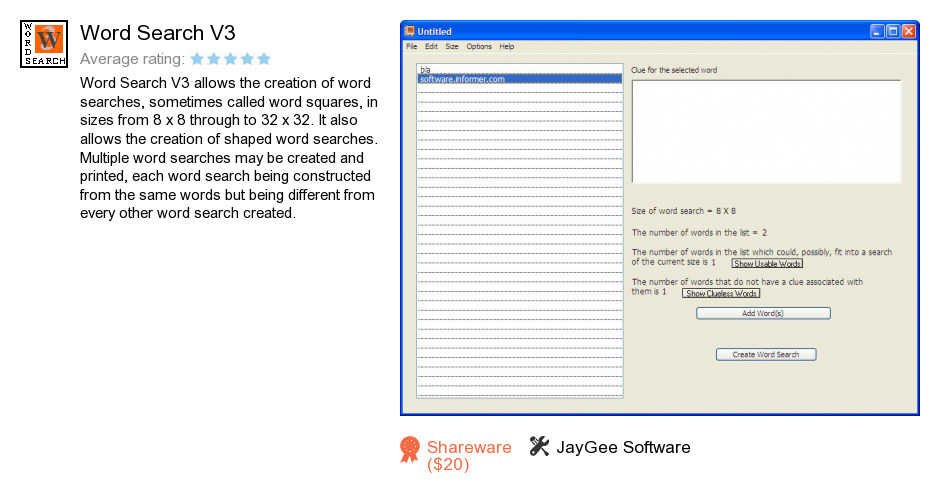Screen dimensions: 940x500
Task: Close the Untitled window
Action: [x=909, y=31]
